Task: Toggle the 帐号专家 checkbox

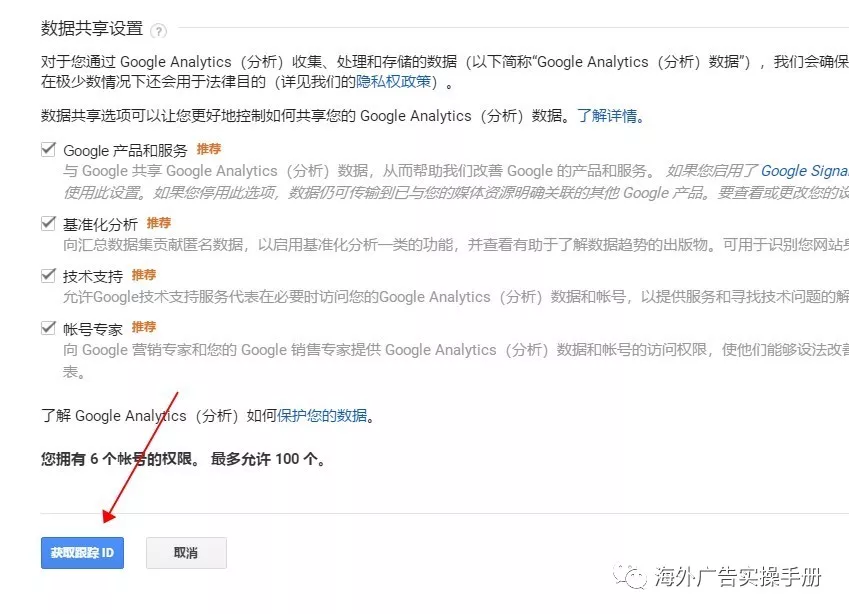Action: (48, 327)
